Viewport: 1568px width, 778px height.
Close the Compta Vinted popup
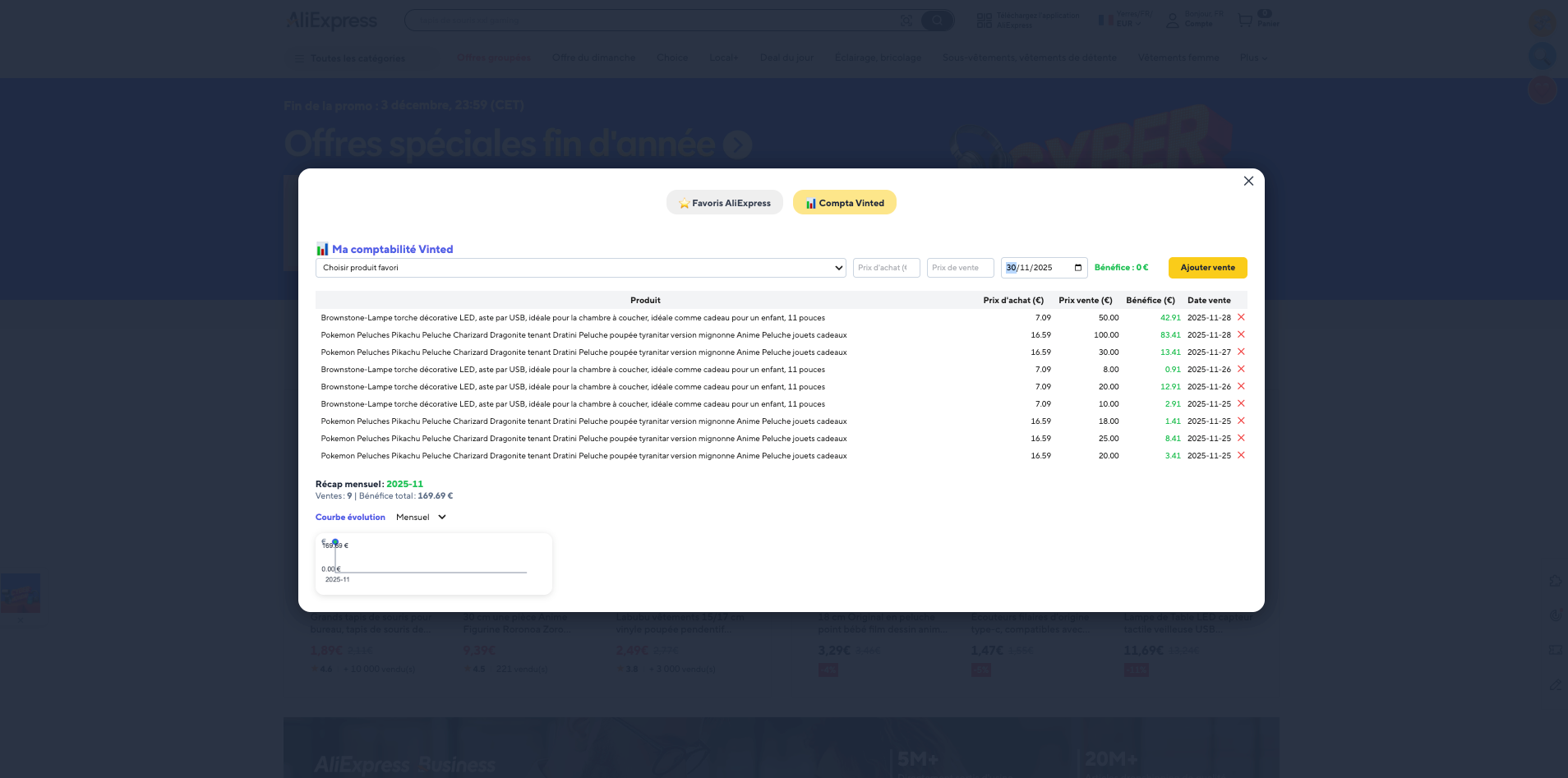click(1247, 181)
